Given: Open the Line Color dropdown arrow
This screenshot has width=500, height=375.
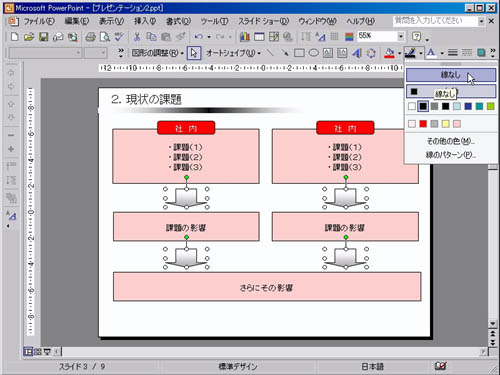Looking at the screenshot, I should click(x=421, y=53).
